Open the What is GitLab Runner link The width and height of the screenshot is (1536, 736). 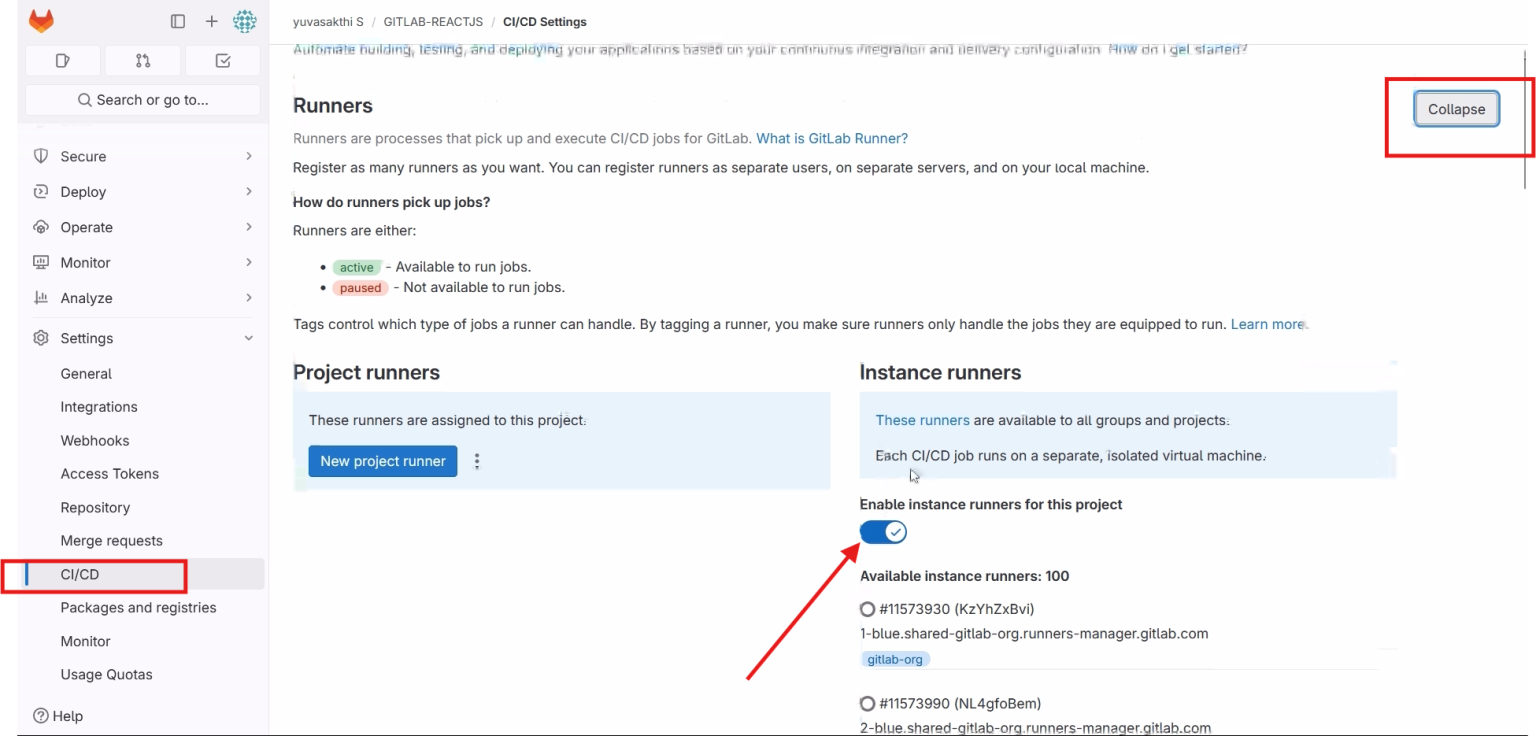pyautogui.click(x=831, y=138)
